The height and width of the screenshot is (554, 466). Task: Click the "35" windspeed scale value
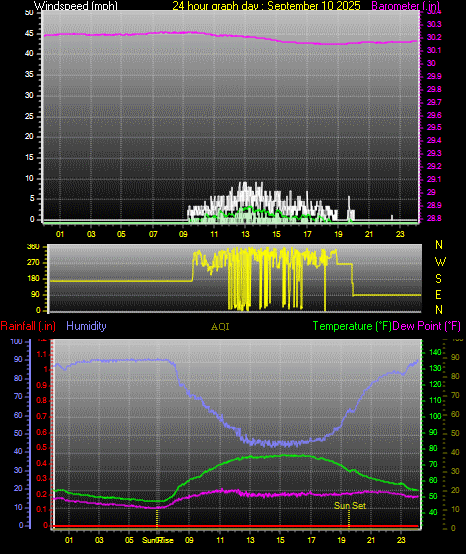[30, 74]
